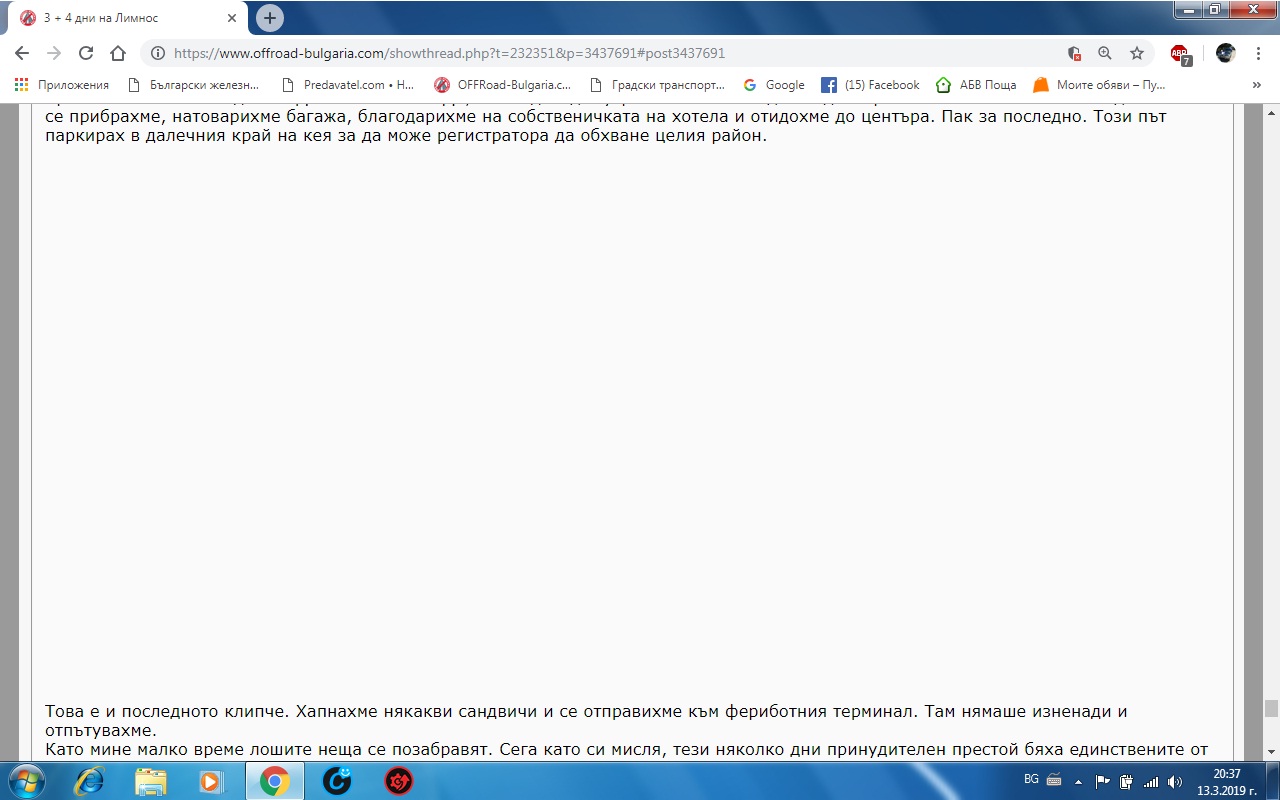Expand the hidden bookmarks chevron

(x=1257, y=85)
